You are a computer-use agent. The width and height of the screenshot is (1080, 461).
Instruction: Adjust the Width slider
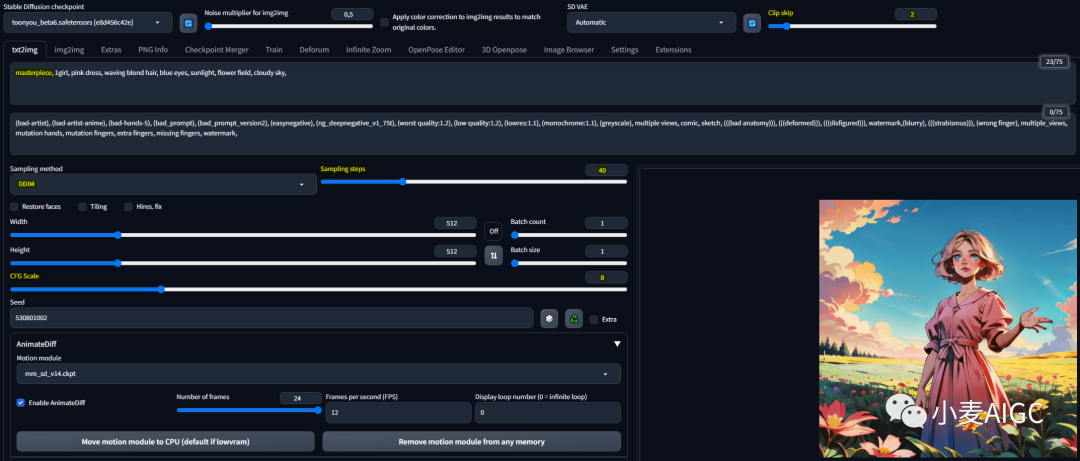coord(243,235)
